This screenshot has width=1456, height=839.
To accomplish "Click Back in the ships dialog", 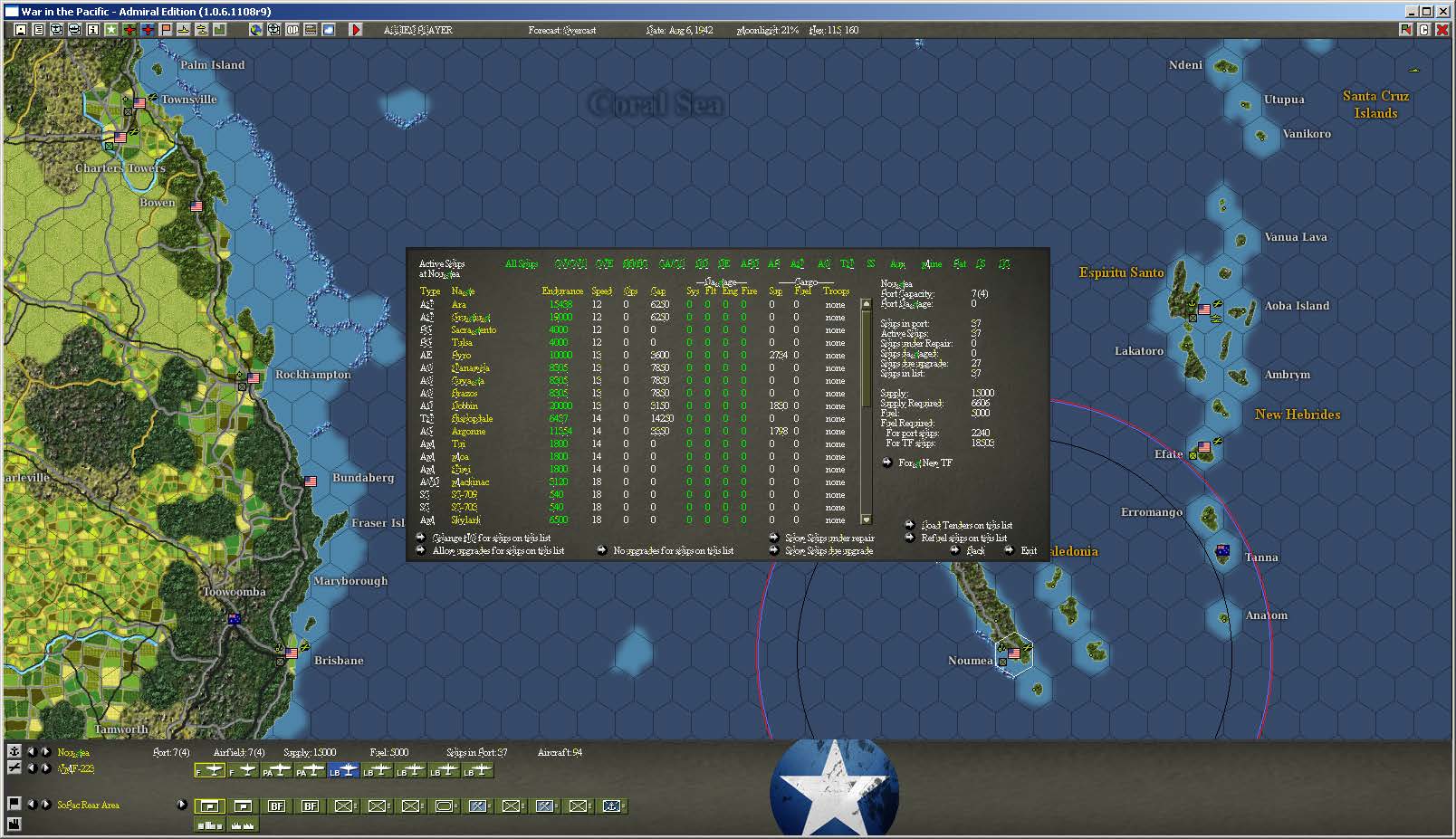I will point(968,550).
